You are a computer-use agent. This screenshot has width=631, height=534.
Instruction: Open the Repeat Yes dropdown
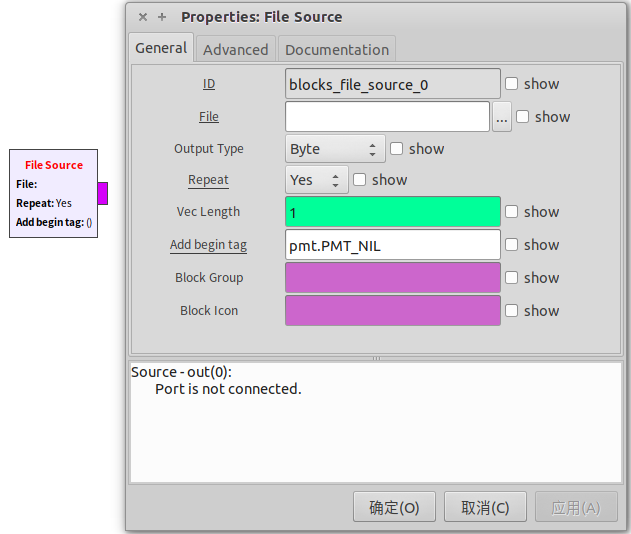tap(317, 180)
